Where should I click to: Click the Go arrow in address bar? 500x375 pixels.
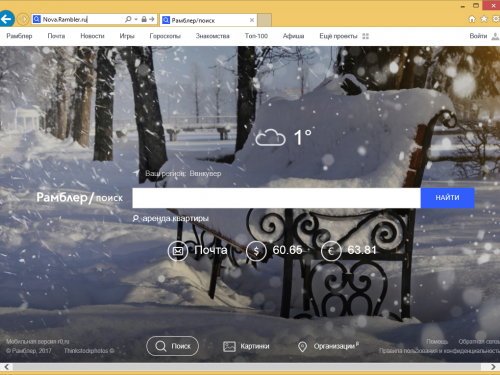pos(152,19)
